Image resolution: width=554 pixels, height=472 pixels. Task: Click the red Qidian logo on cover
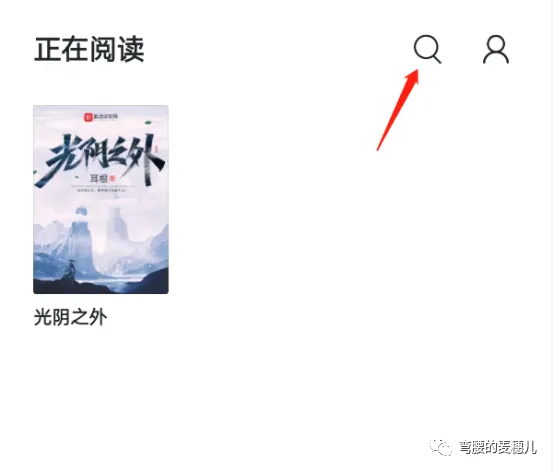point(88,117)
